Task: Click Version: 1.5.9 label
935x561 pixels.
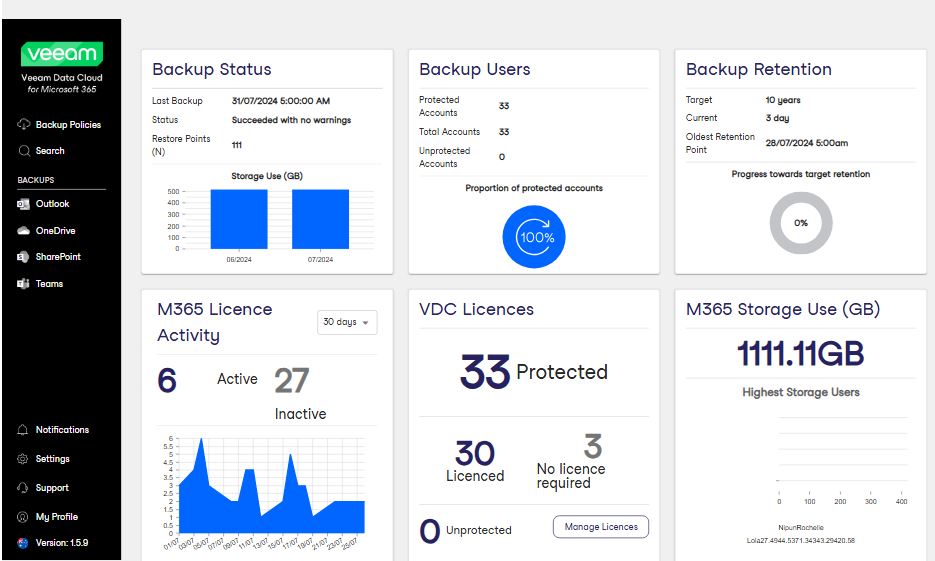Action: click(62, 543)
